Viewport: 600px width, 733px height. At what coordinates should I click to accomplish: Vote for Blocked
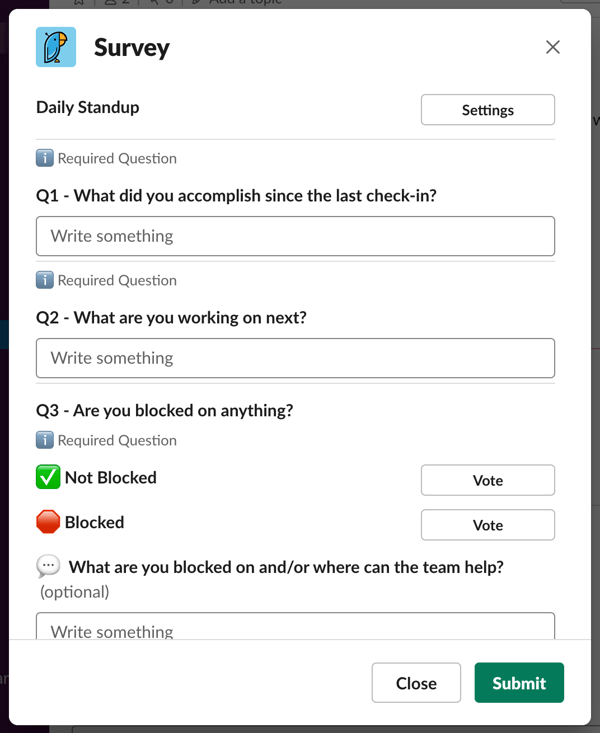tap(488, 525)
